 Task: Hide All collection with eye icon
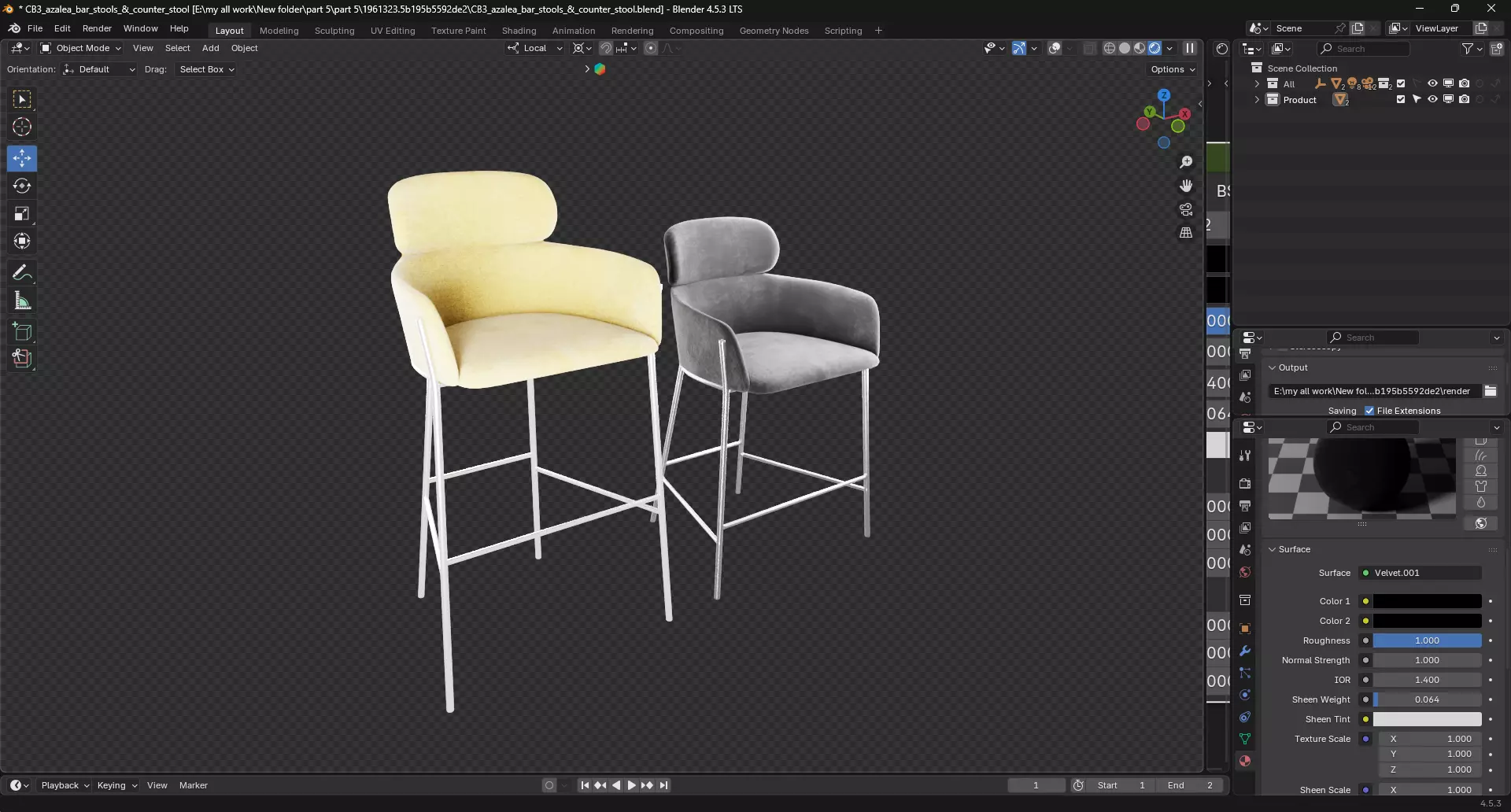tap(1432, 83)
